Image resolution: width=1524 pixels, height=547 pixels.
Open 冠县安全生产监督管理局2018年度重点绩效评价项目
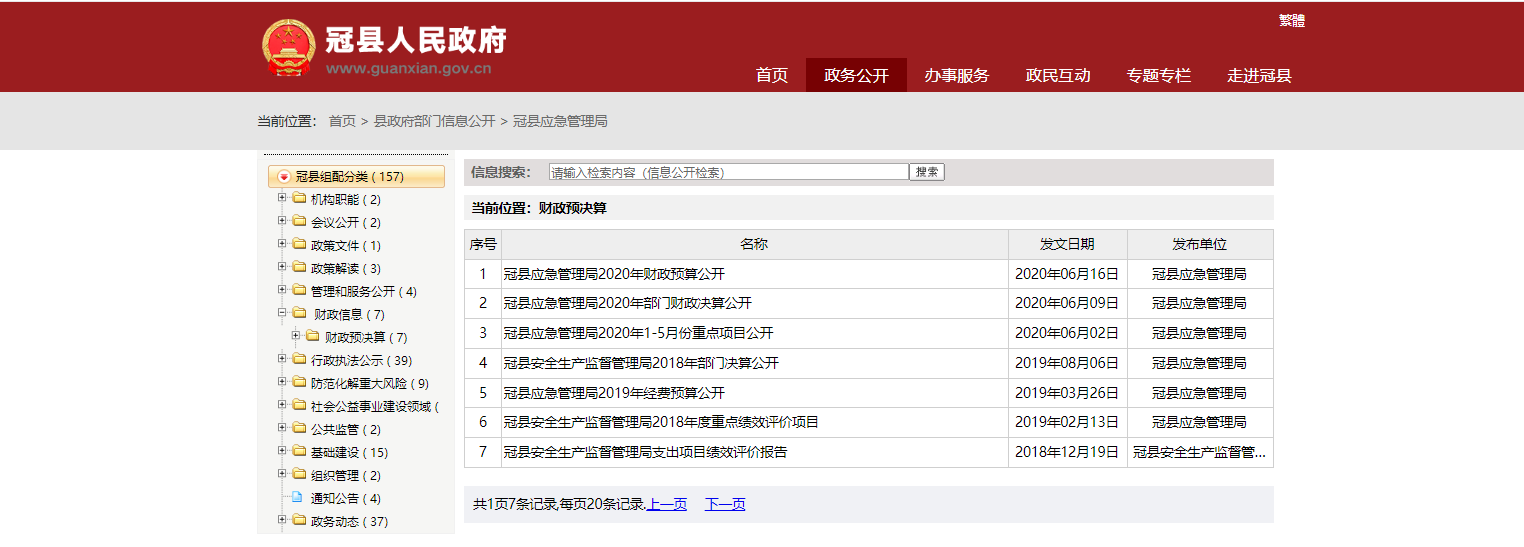click(661, 422)
